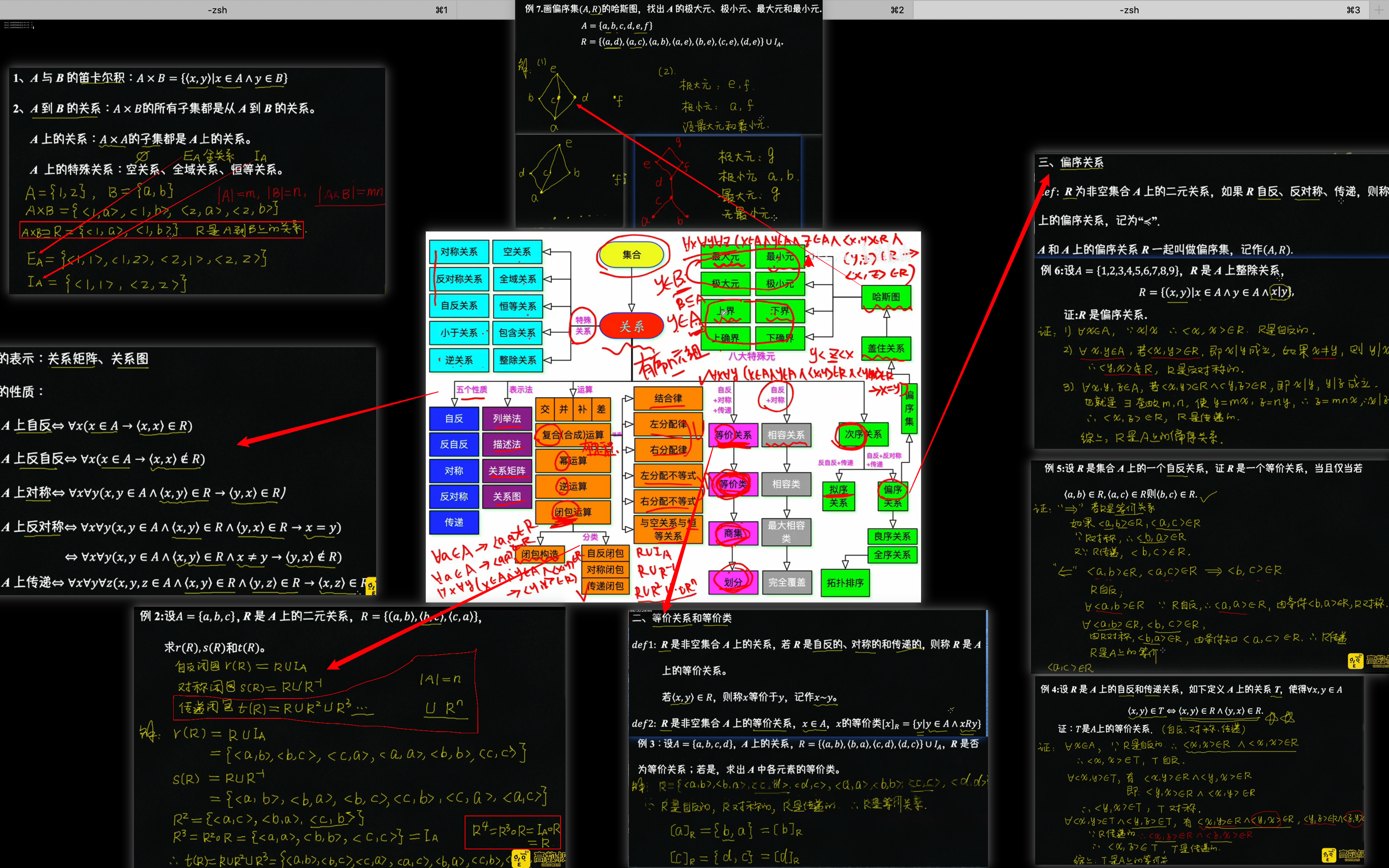
Task: Click the purple 关系矩阵 box
Action: coord(507,471)
